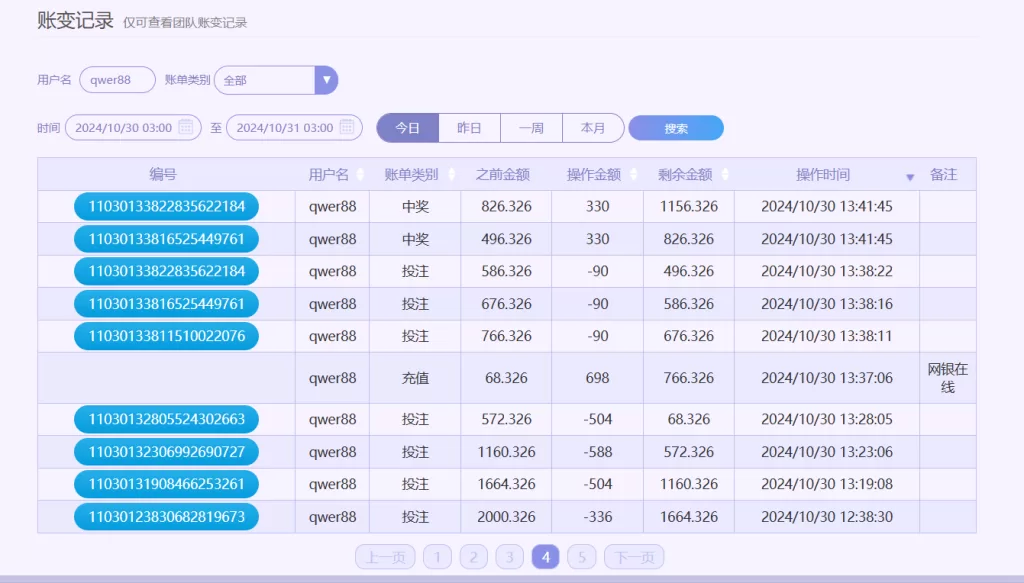1024x583 pixels.
Task: Click the 698 operation amount cell
Action: point(598,378)
